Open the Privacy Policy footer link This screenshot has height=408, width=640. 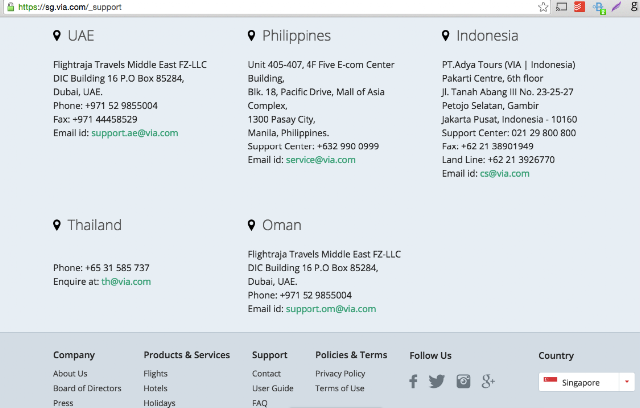click(x=340, y=374)
